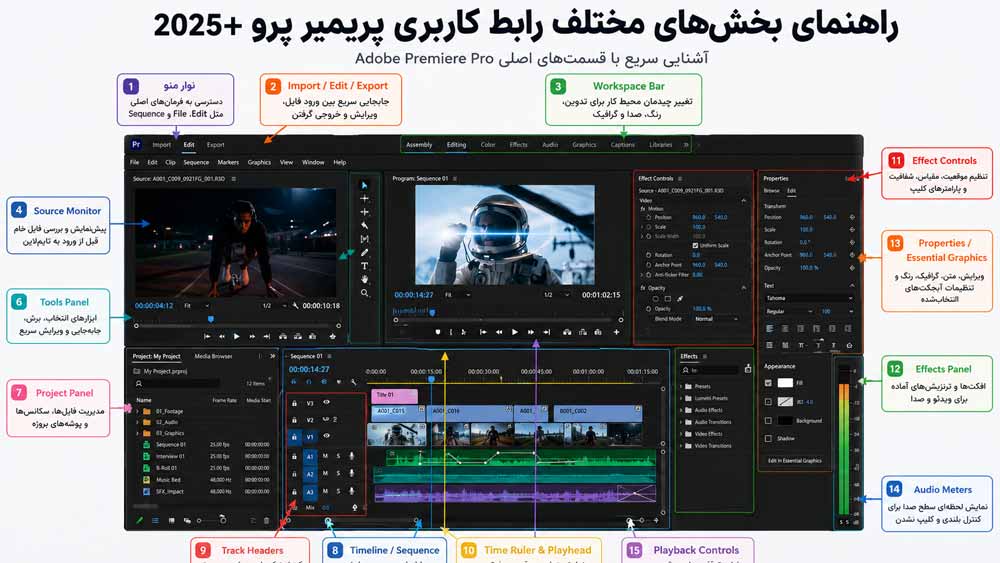
Task: Select the Selection (arrow) tool
Action: point(364,186)
